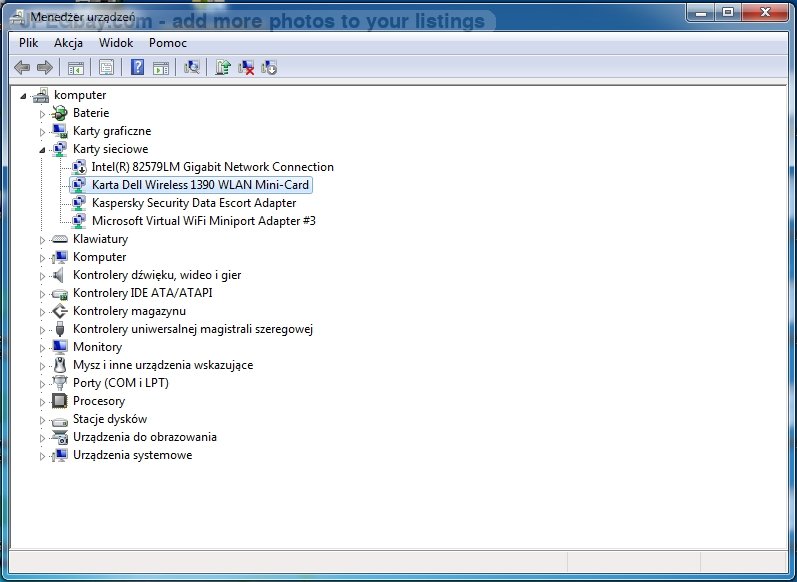Screen dimensions: 797x582
Task: Expand Kontrolery dźwięku, wideo i gier
Action: (x=42, y=276)
